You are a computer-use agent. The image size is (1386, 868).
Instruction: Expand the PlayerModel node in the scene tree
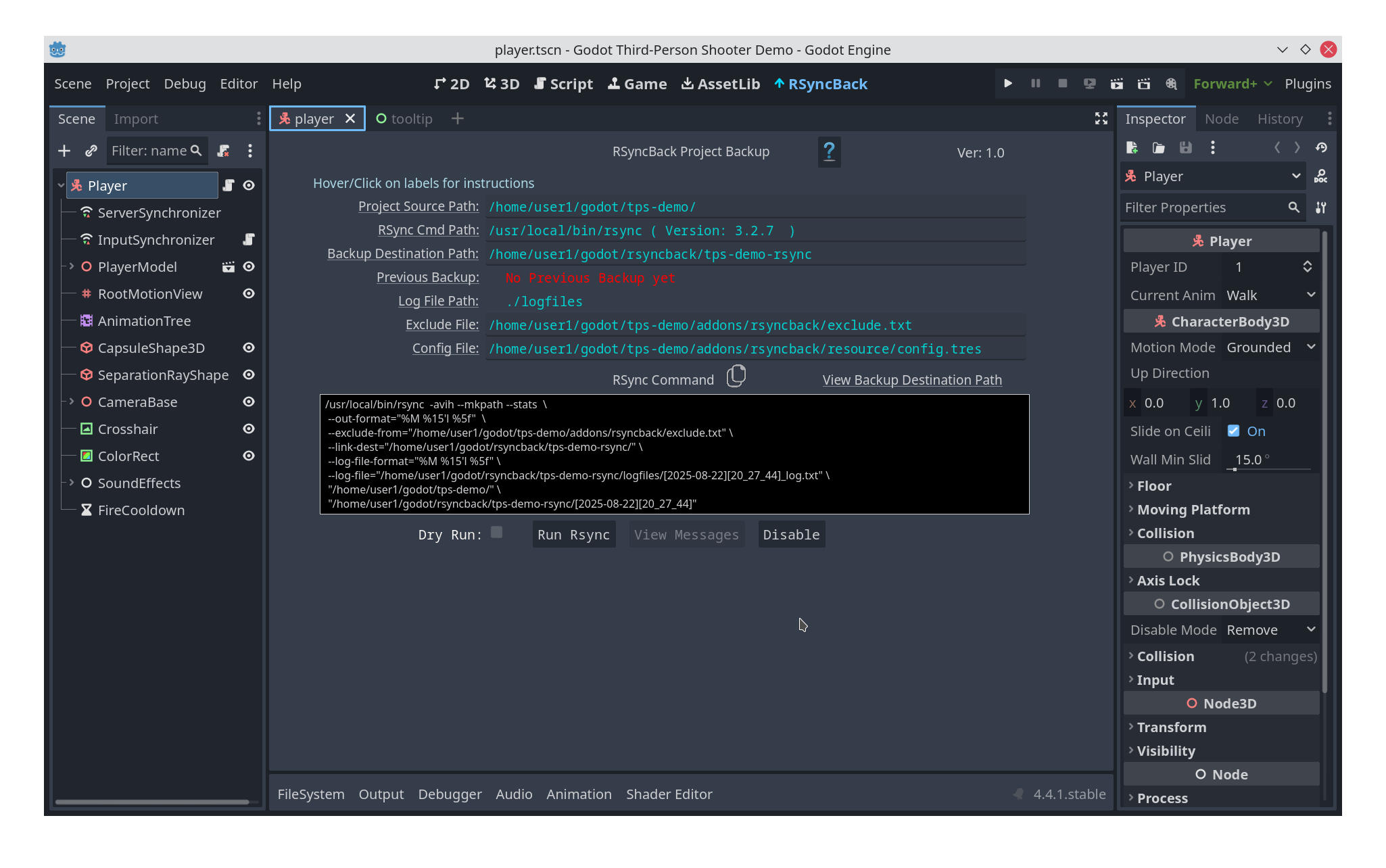(x=71, y=266)
